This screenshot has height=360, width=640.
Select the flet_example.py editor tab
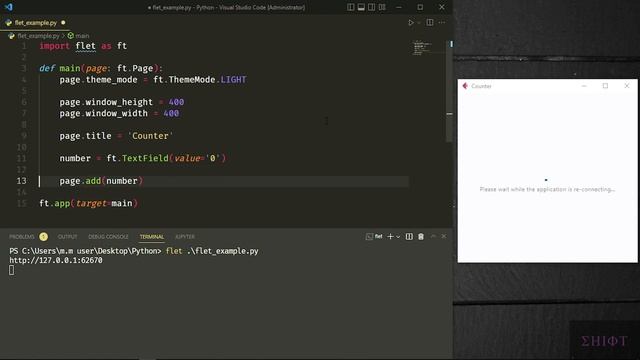click(x=36, y=23)
